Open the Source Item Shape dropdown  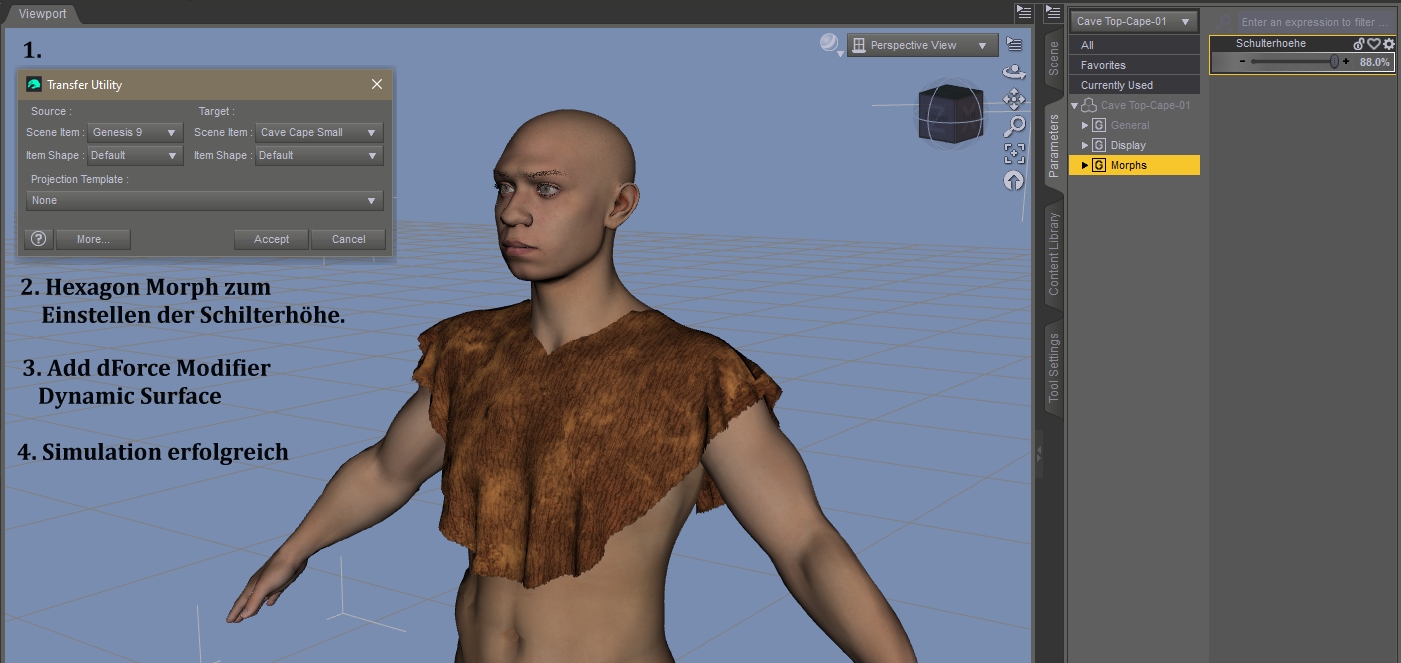pyautogui.click(x=135, y=155)
